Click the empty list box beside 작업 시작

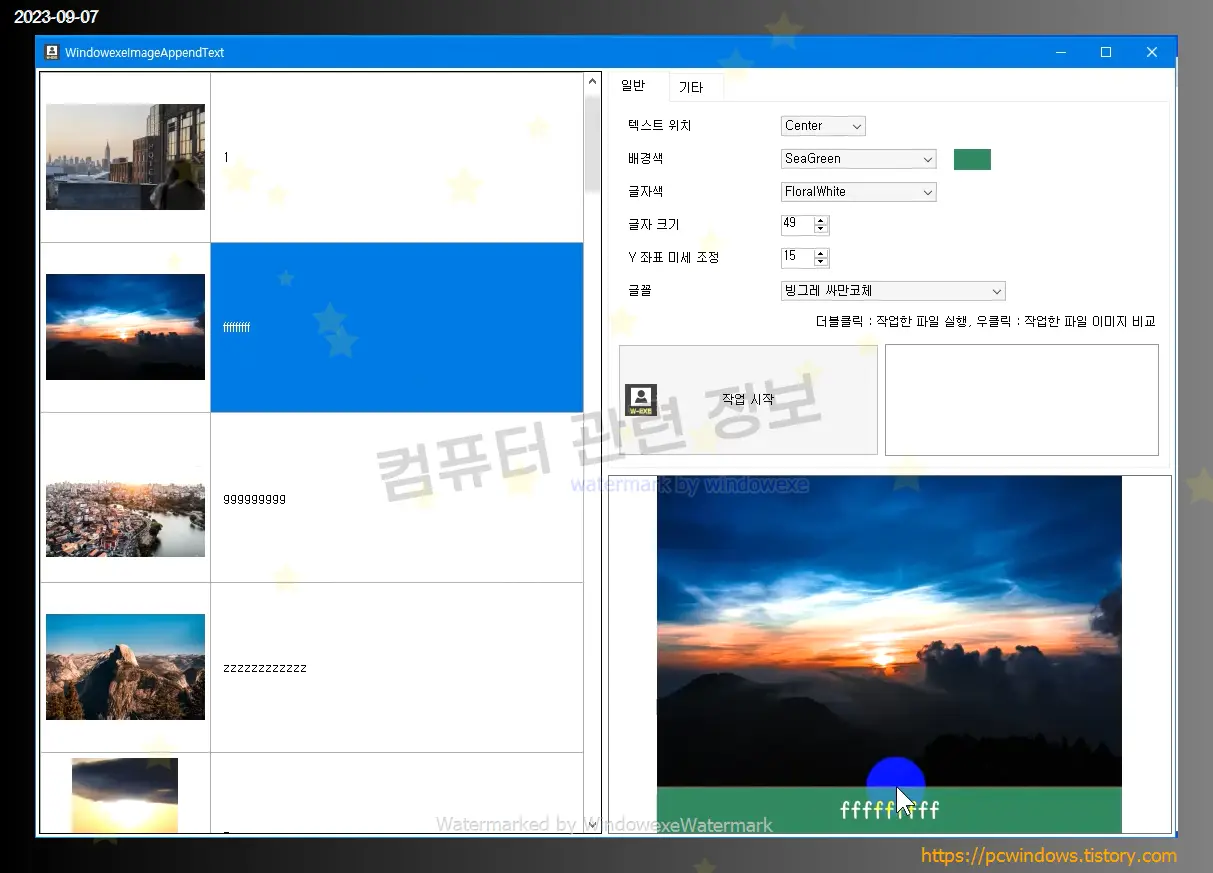coord(1022,400)
